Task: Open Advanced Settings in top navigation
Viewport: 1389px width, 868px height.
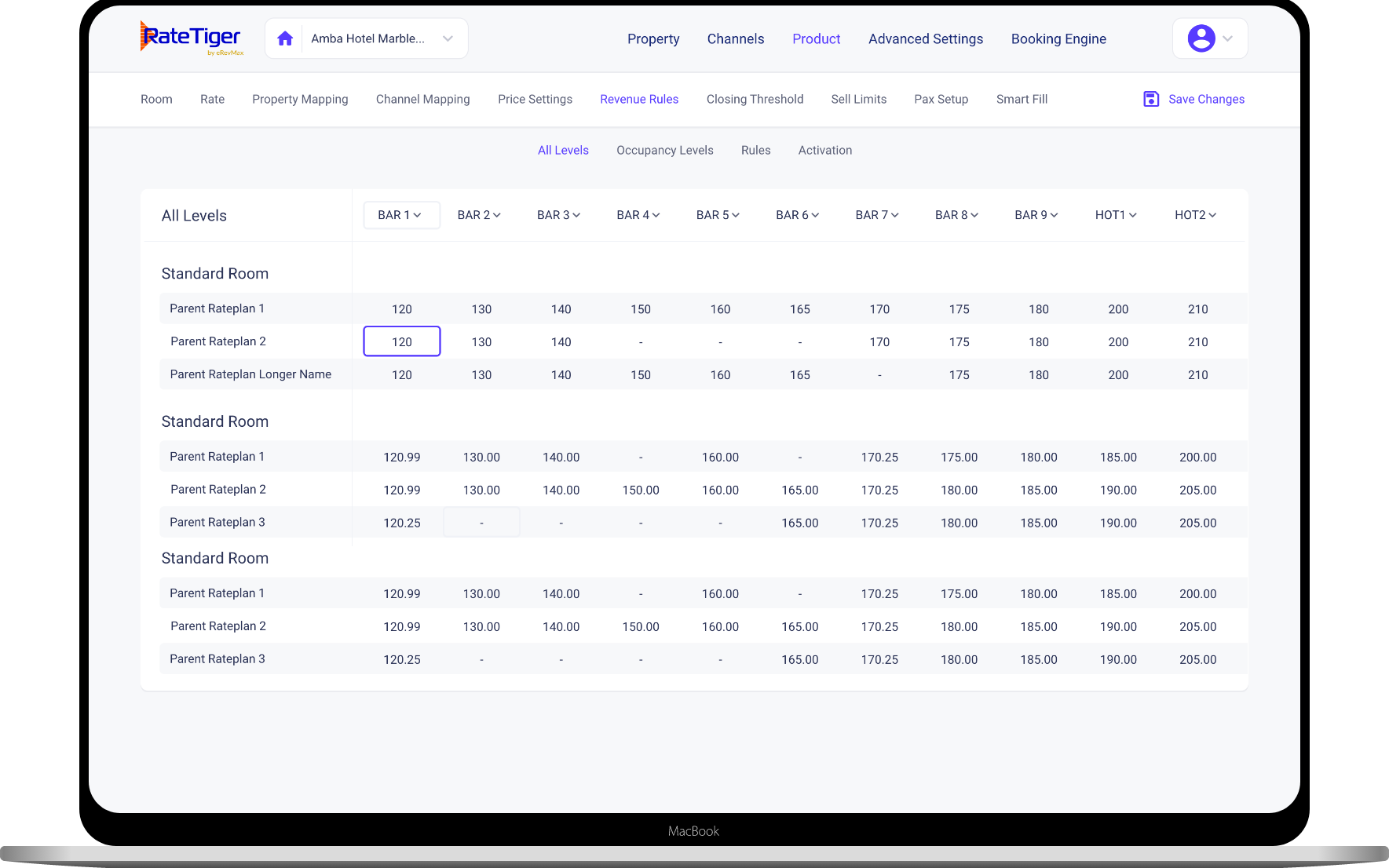Action: click(x=926, y=39)
